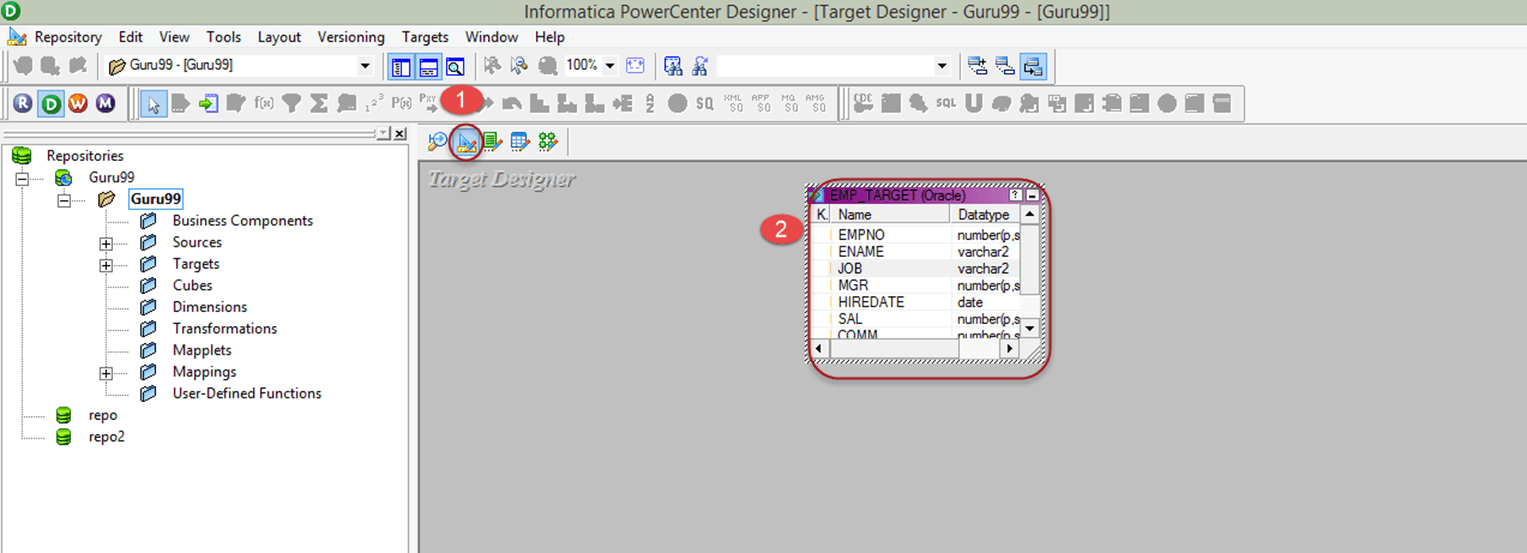Launch Workflow Manager via the W icon
The height and width of the screenshot is (553, 1527).
pyautogui.click(x=78, y=103)
